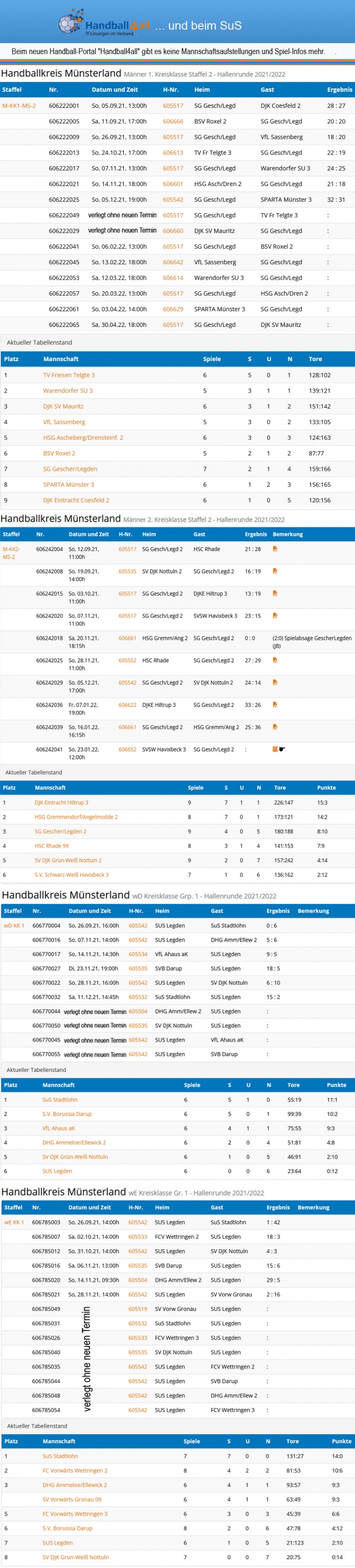Open the PDF report for game 606242025

pyautogui.click(x=275, y=660)
